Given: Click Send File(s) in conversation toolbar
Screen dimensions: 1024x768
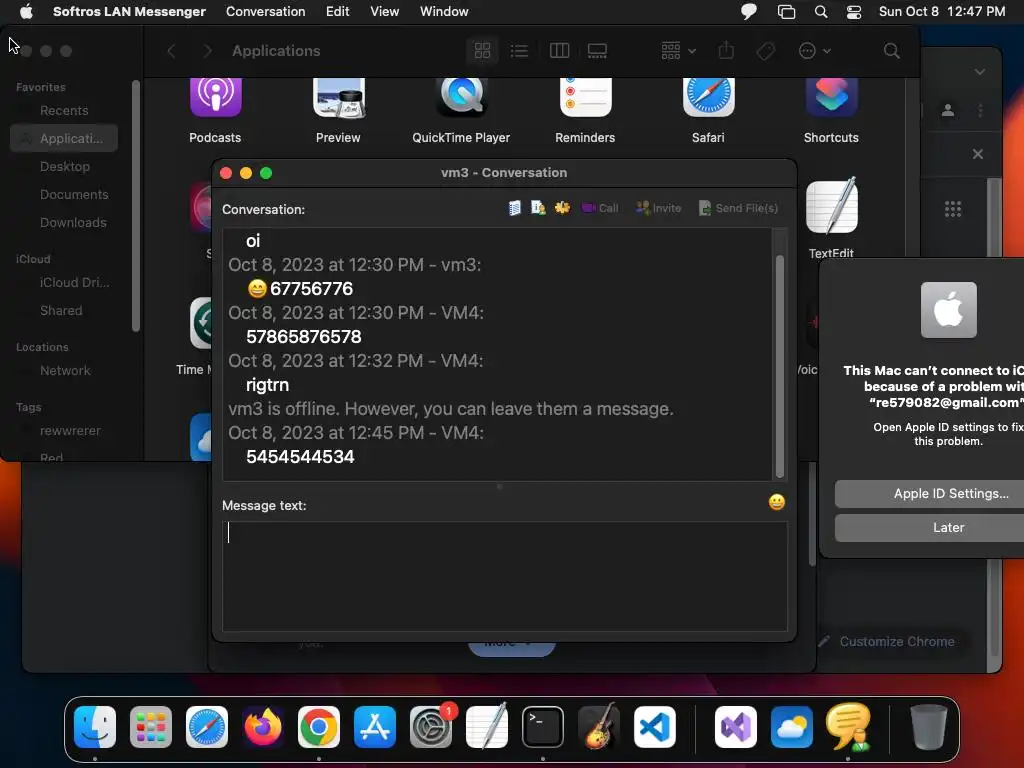Looking at the screenshot, I should [738, 208].
